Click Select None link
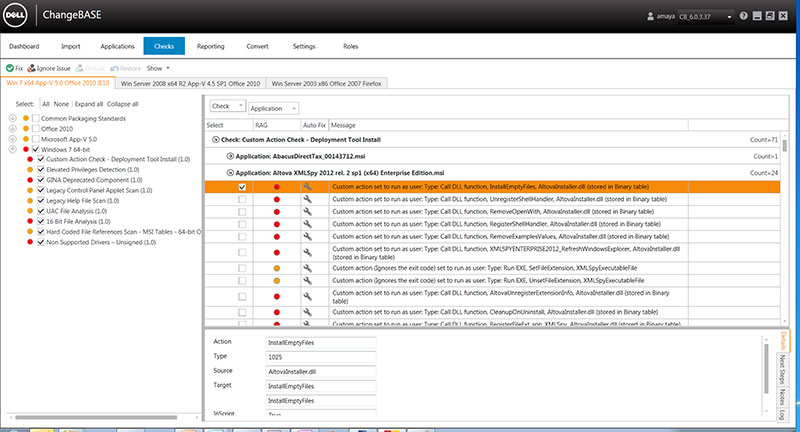The image size is (800, 432). pyautogui.click(x=61, y=104)
